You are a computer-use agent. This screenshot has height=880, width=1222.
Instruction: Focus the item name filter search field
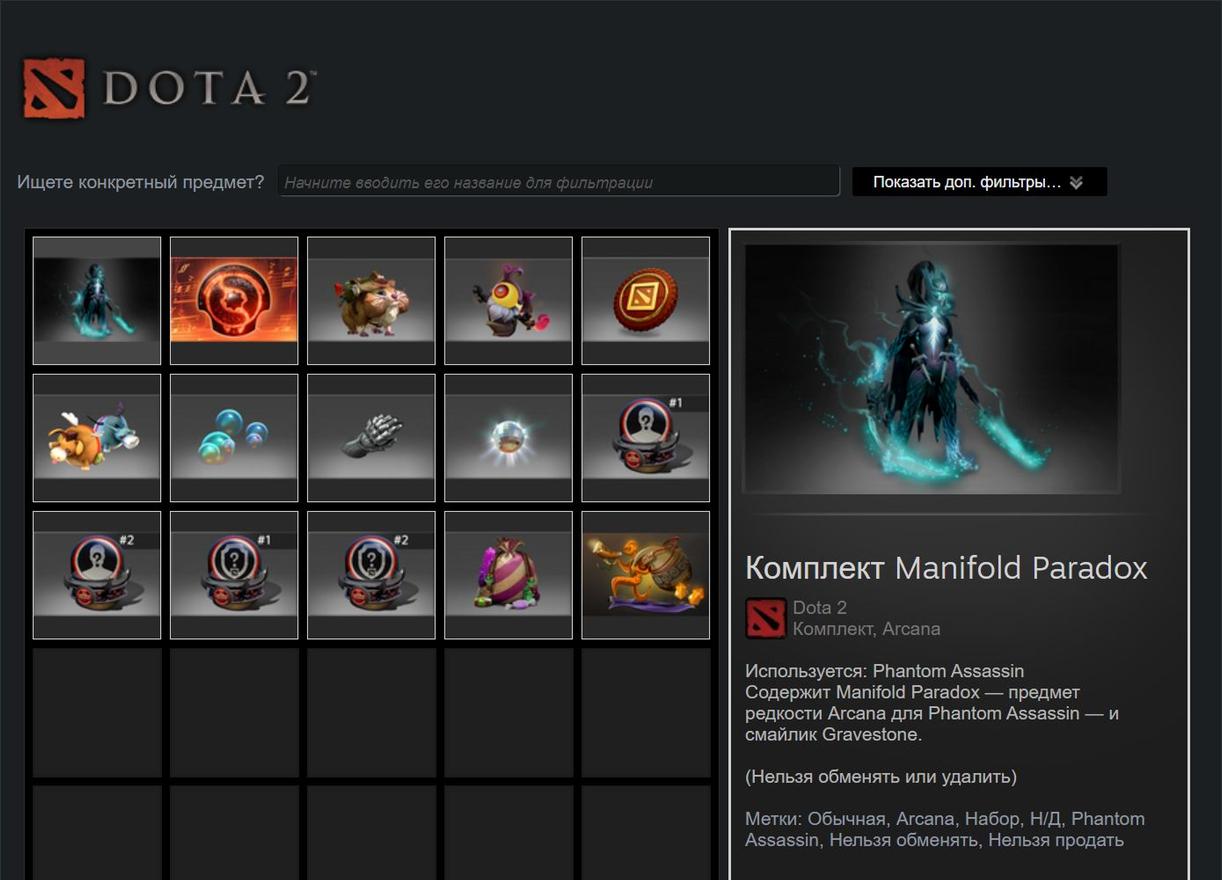click(558, 182)
